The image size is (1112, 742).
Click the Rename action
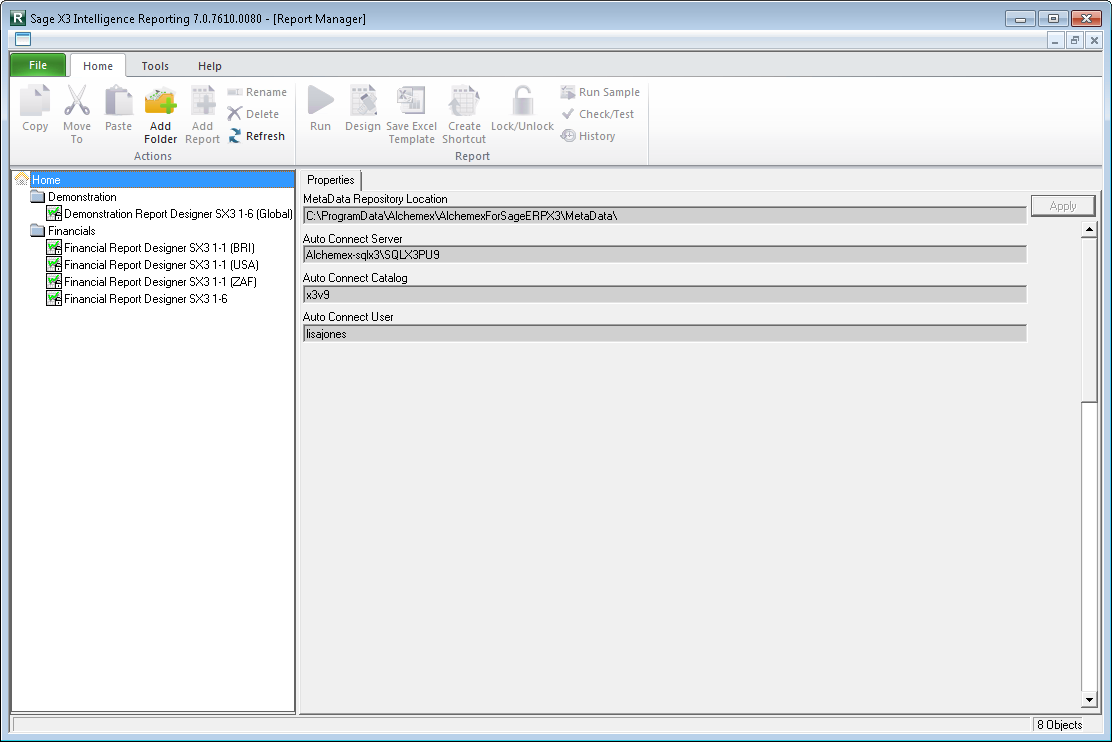(x=257, y=92)
